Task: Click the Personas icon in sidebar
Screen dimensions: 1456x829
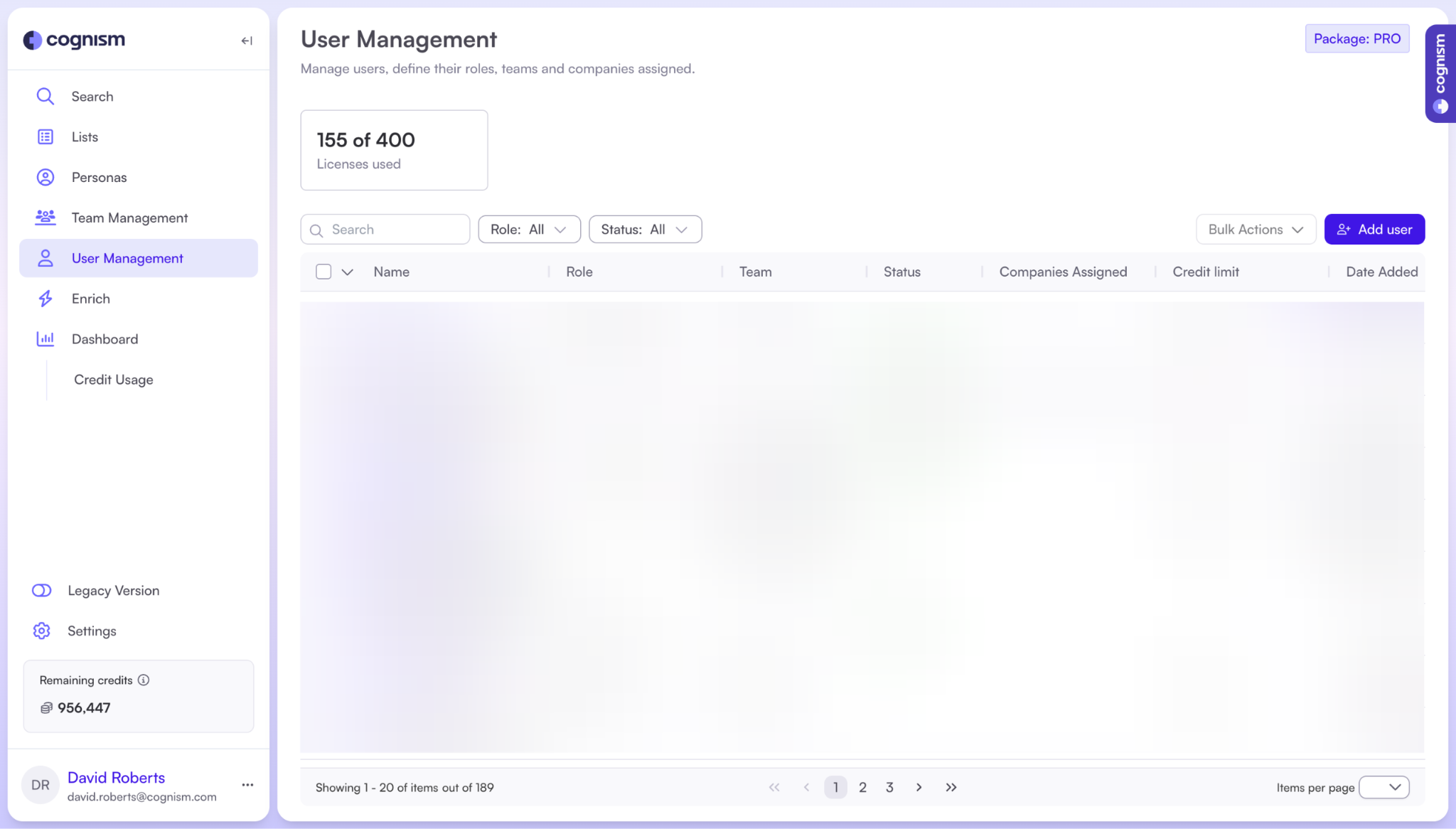Action: coord(45,177)
